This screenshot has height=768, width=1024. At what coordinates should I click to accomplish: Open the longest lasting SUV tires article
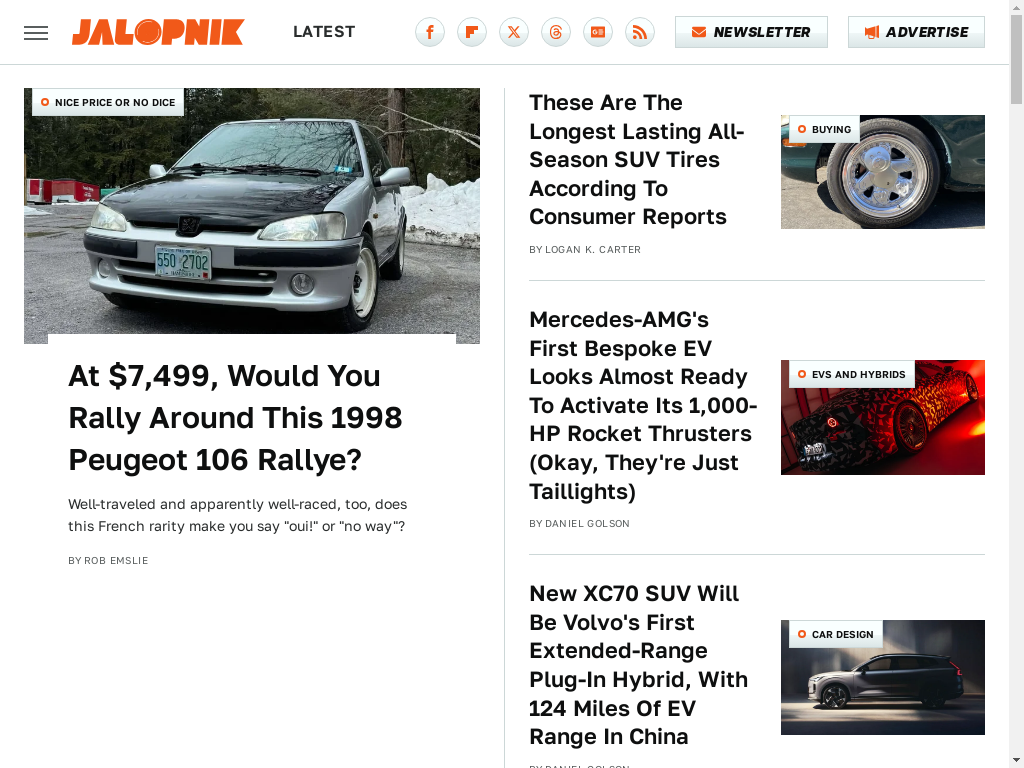637,159
